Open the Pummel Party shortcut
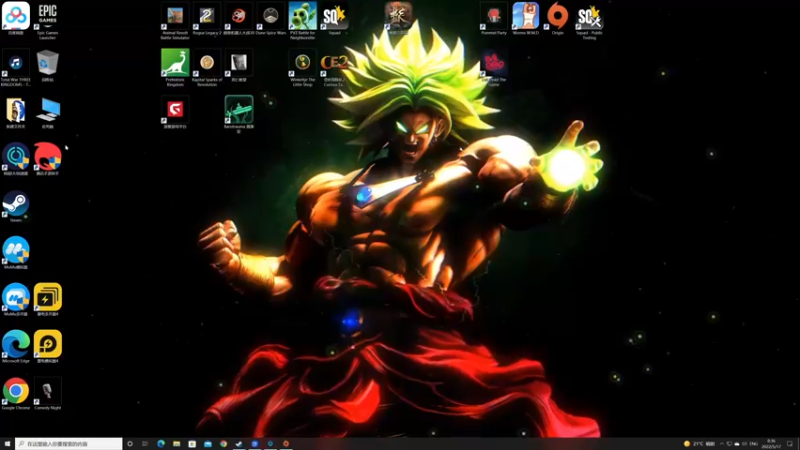 click(493, 19)
